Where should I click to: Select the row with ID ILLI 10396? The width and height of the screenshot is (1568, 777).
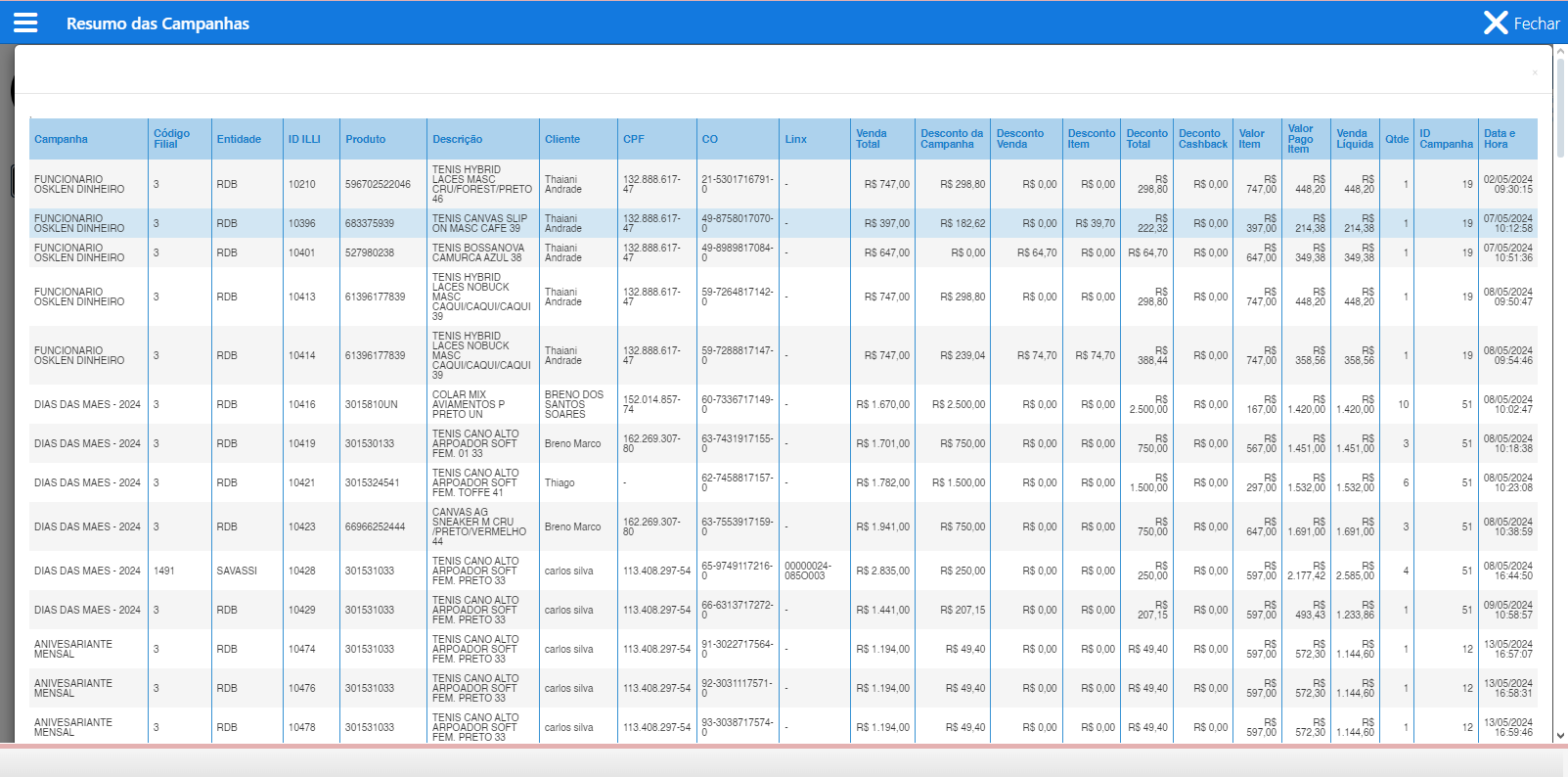point(301,223)
